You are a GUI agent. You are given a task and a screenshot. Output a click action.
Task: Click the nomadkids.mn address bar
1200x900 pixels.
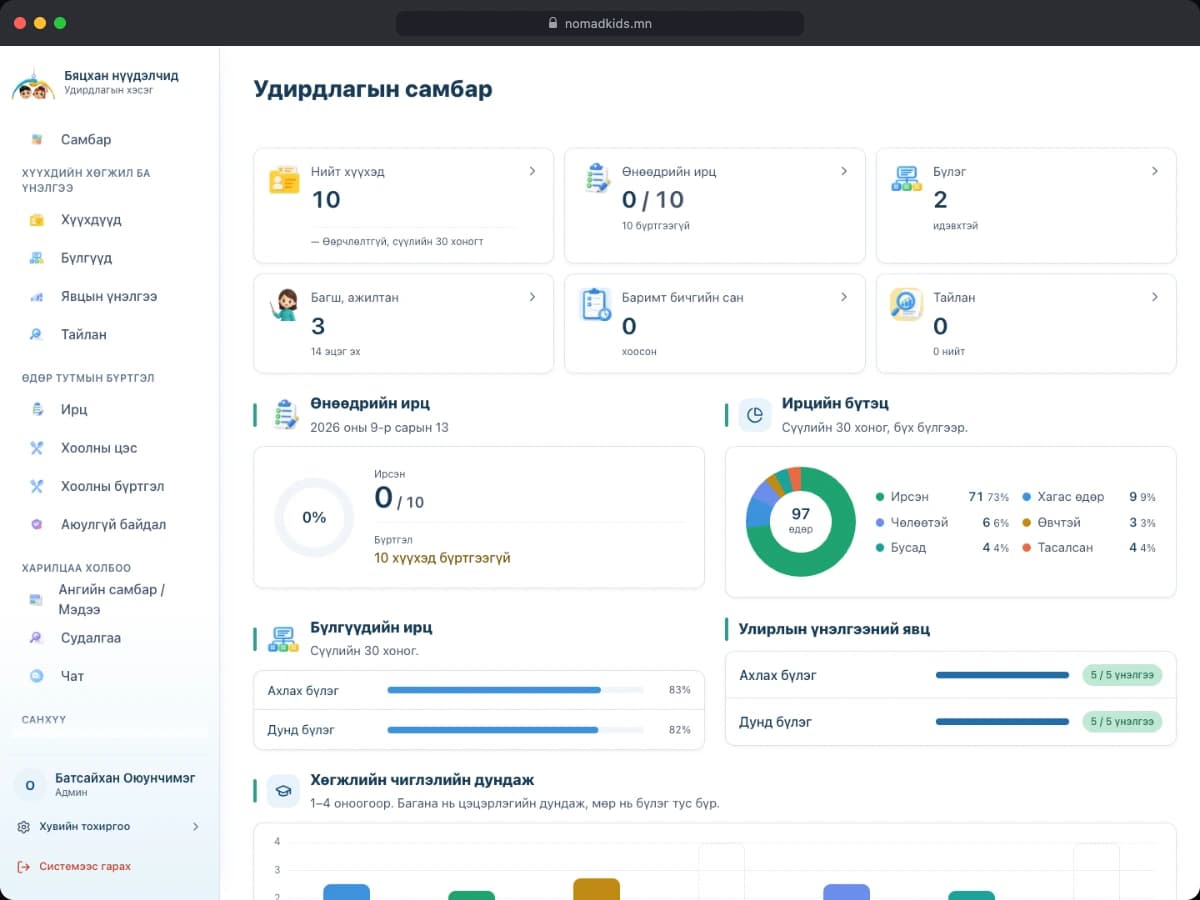600,23
